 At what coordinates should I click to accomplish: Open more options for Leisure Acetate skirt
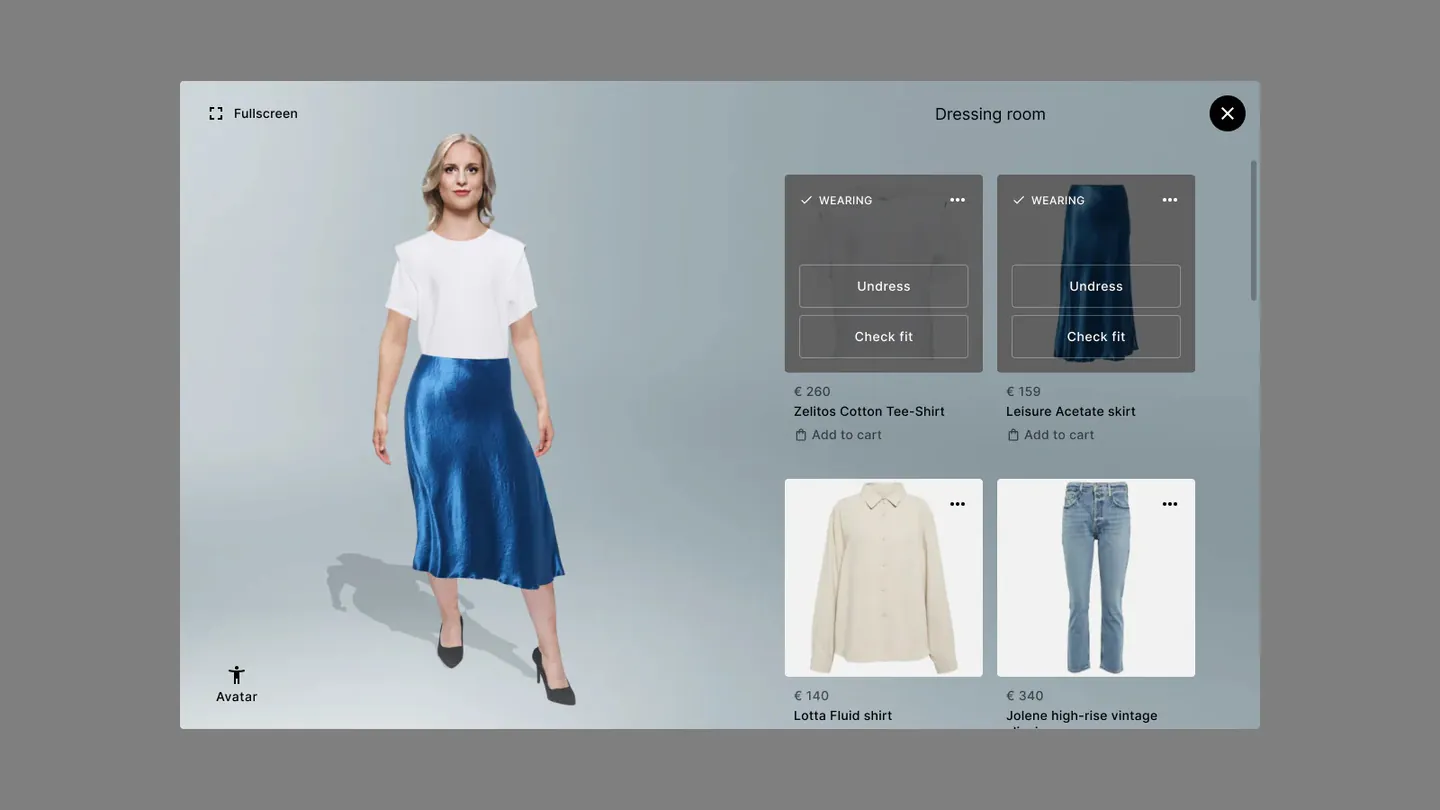1169,200
